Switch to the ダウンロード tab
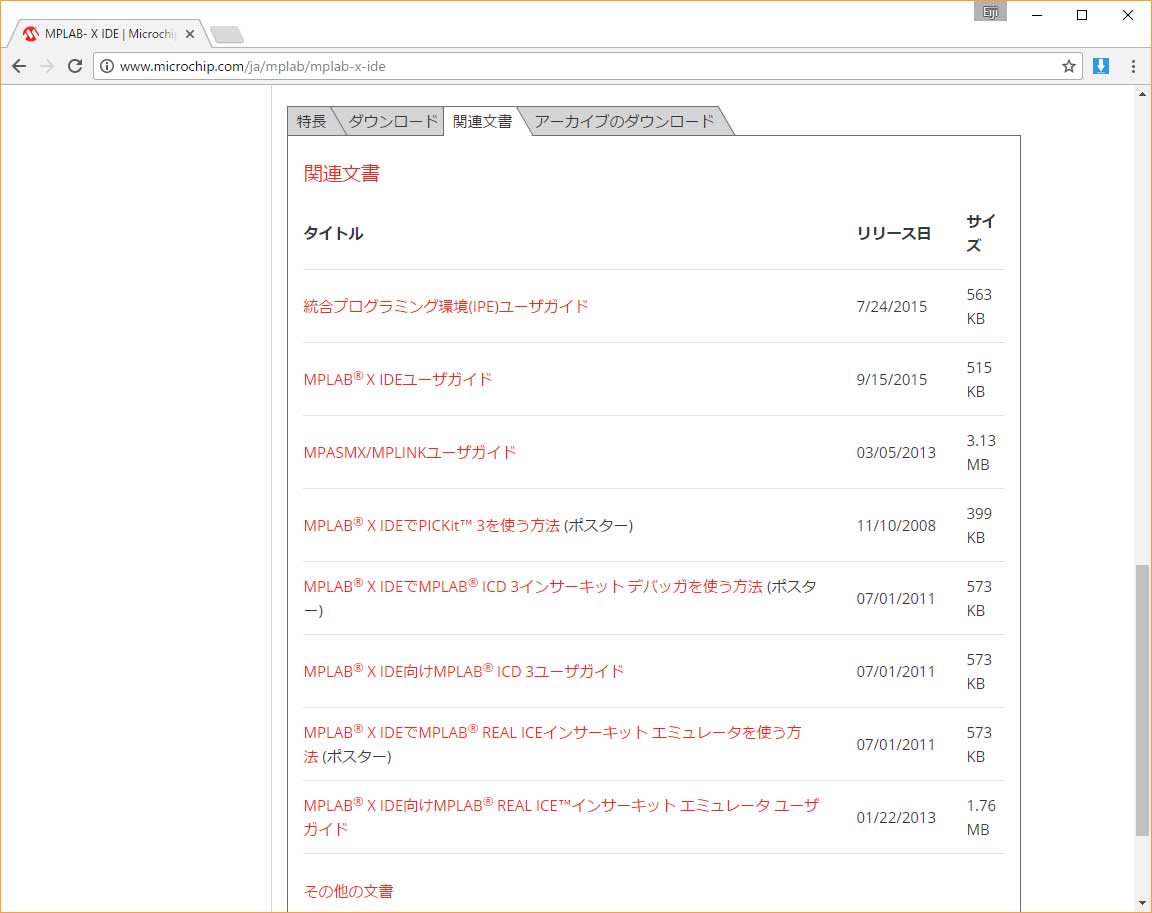Screen dimensions: 1152x913 click(392, 121)
